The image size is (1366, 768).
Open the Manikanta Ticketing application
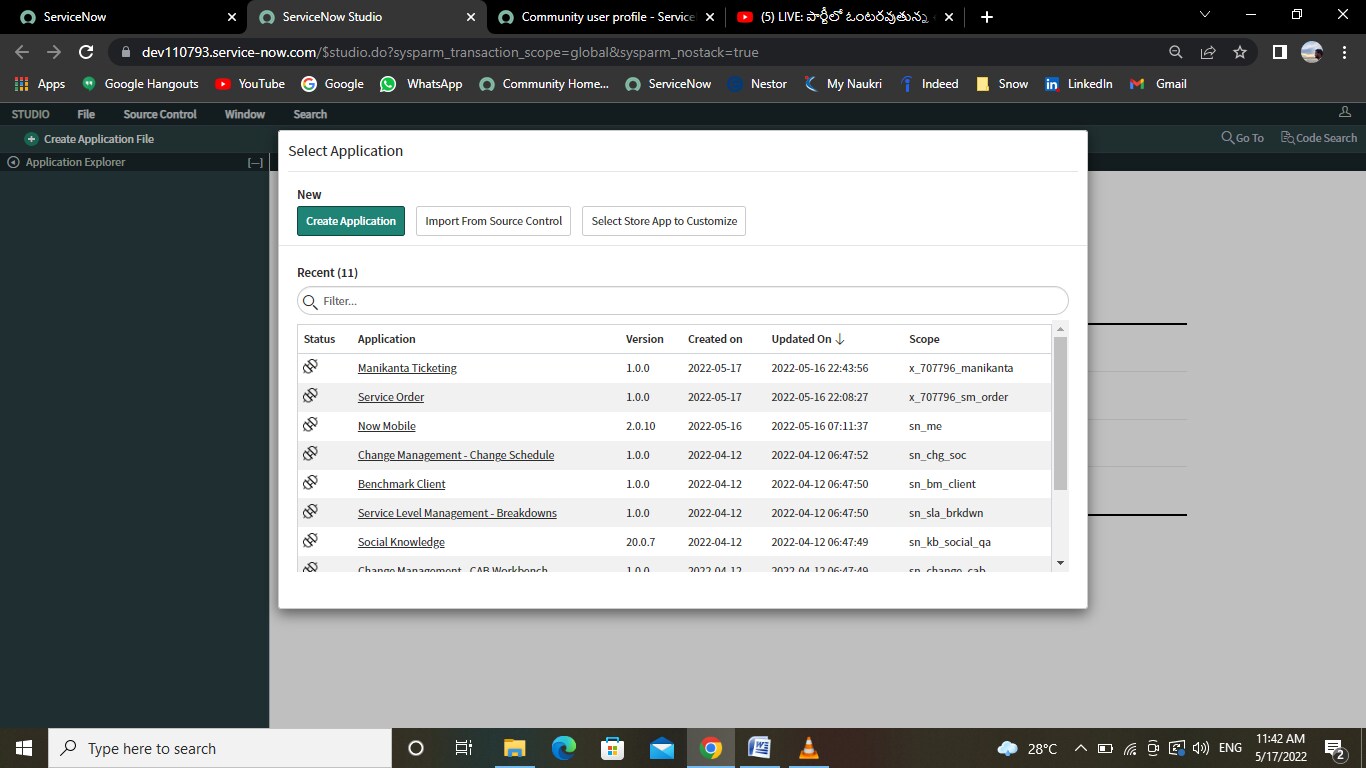click(407, 368)
